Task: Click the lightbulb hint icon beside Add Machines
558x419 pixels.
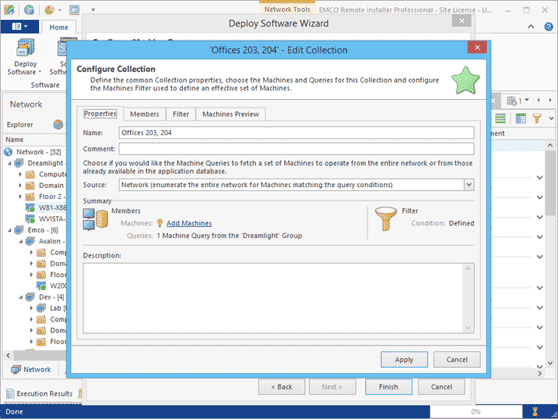Action: pyautogui.click(x=160, y=223)
